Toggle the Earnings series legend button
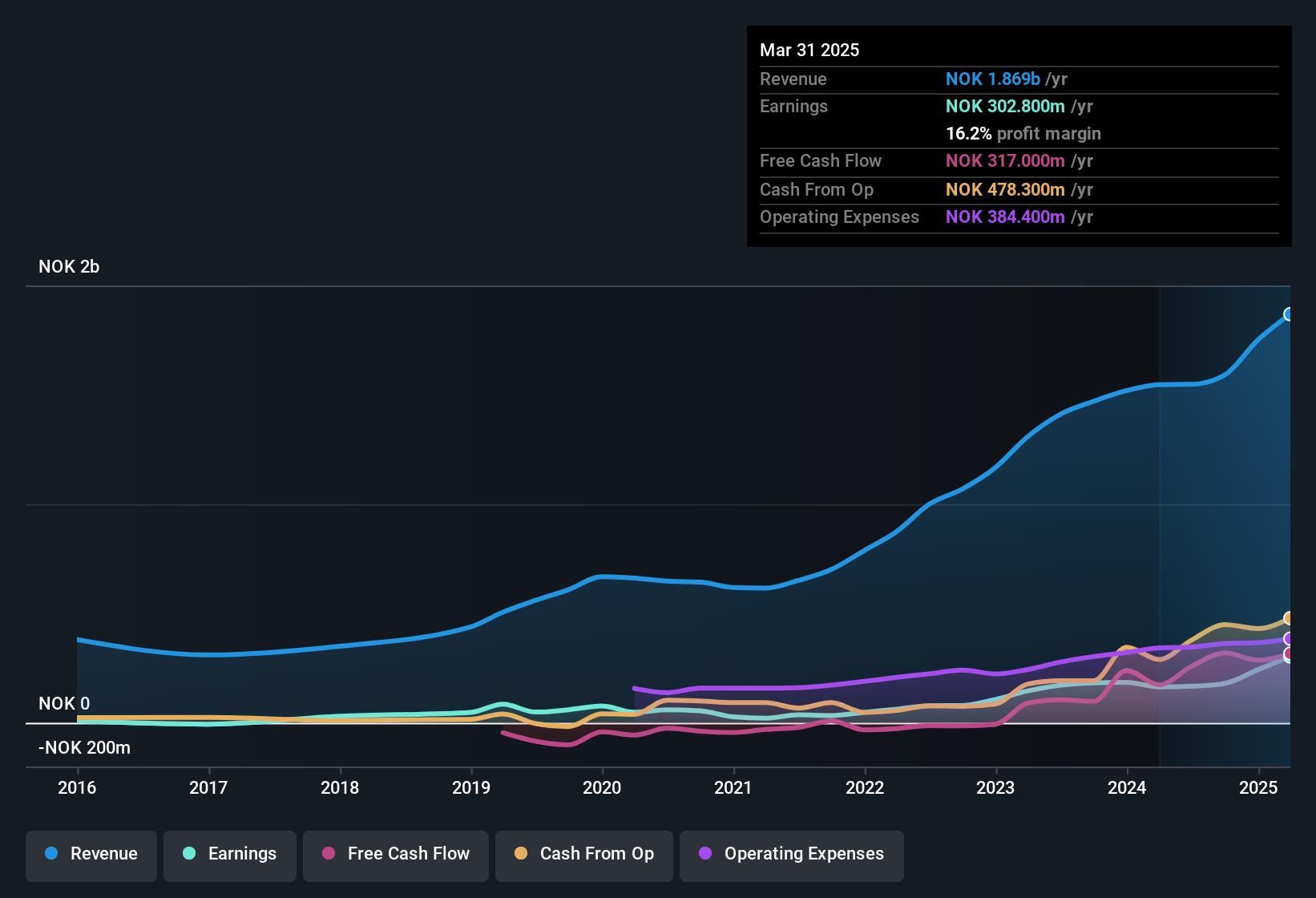Screen dimensions: 1316x898 [230, 856]
